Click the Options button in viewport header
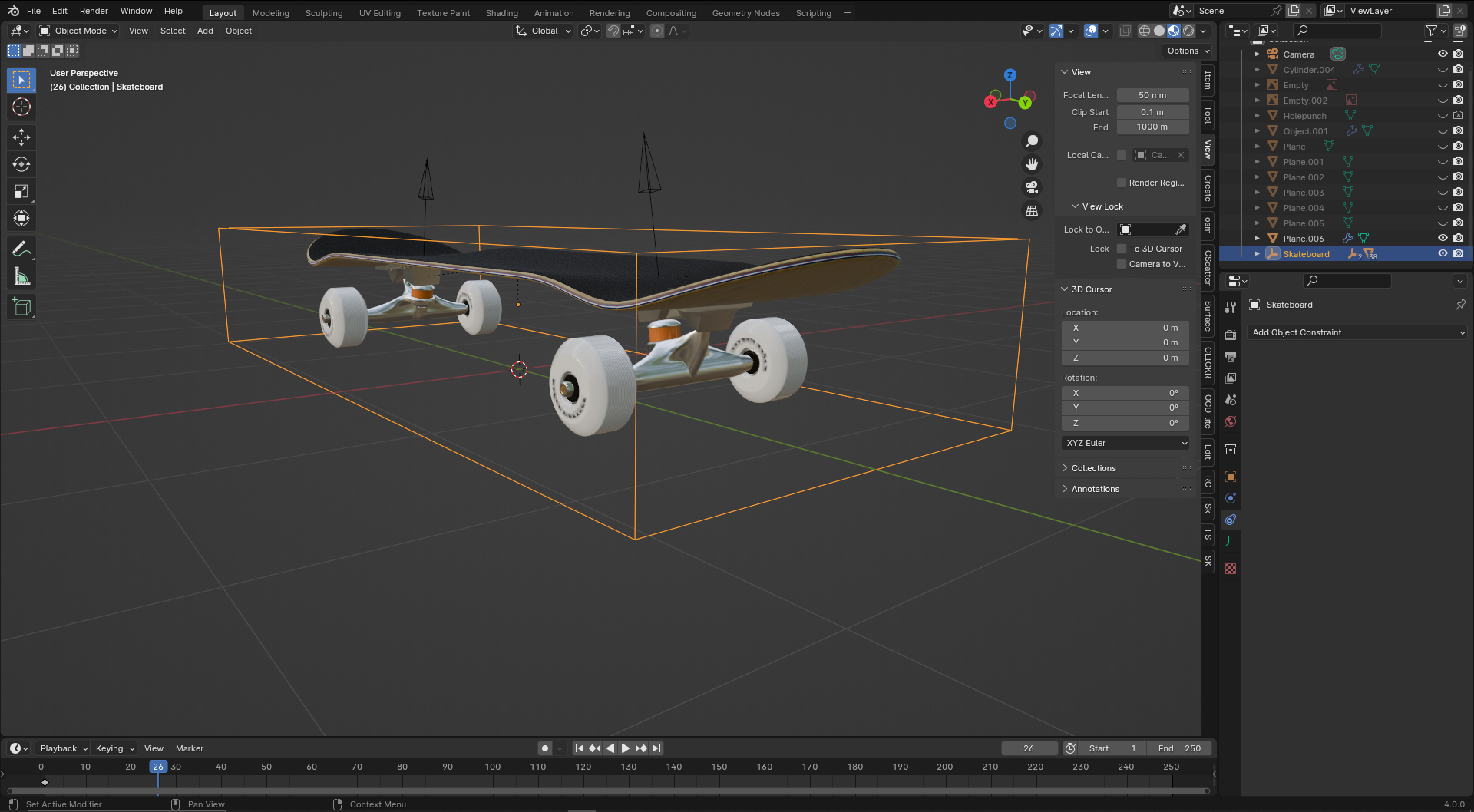This screenshot has height=812, width=1474. pyautogui.click(x=1187, y=51)
